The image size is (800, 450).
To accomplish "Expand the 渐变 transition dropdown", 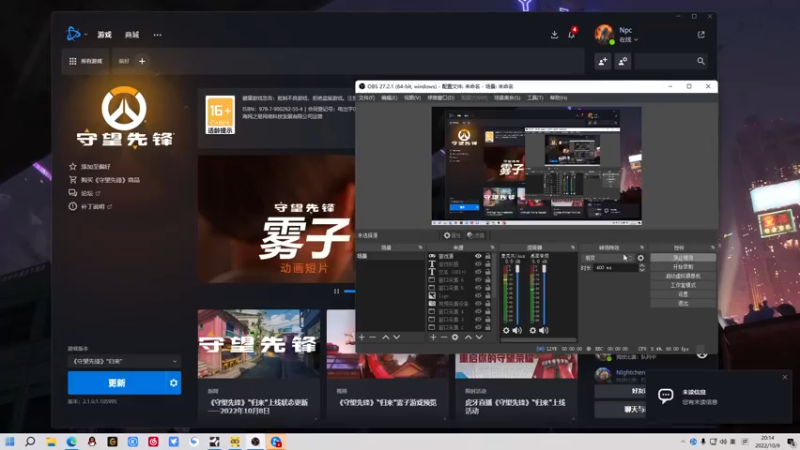I will point(608,258).
